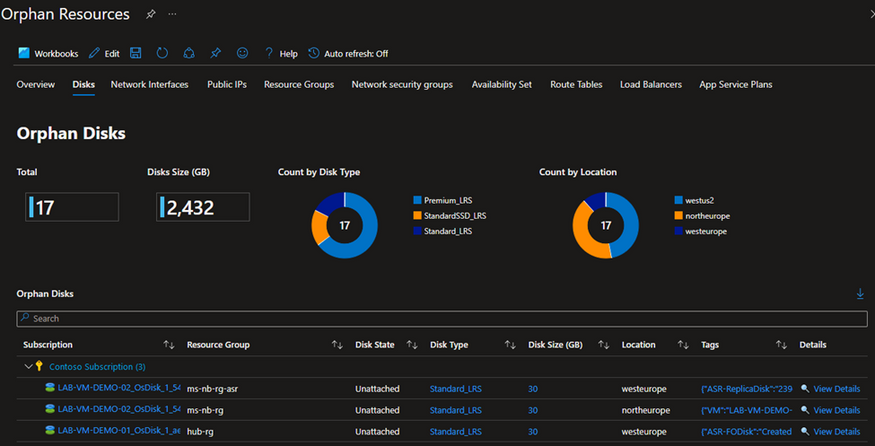Open the Public IPs tab
Image resolution: width=875 pixels, height=446 pixels.
click(x=226, y=85)
